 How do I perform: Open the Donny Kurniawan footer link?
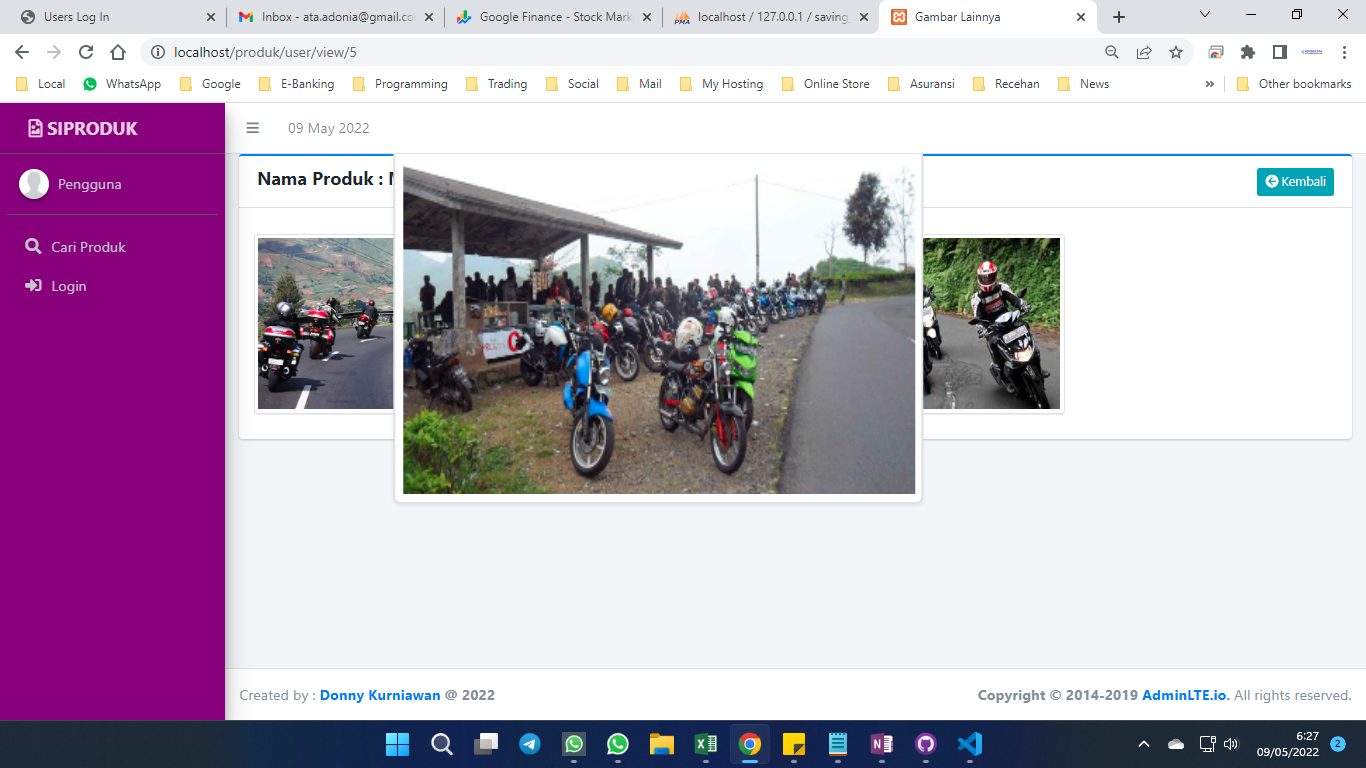(x=380, y=695)
